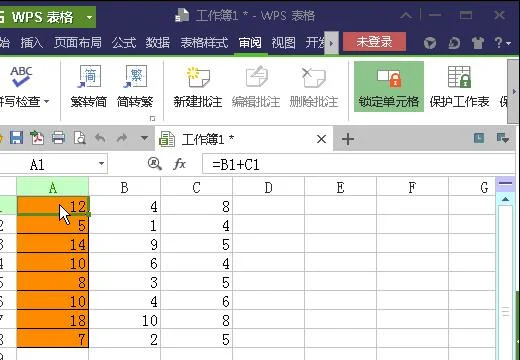Open the skin shirt icon

point(477,43)
